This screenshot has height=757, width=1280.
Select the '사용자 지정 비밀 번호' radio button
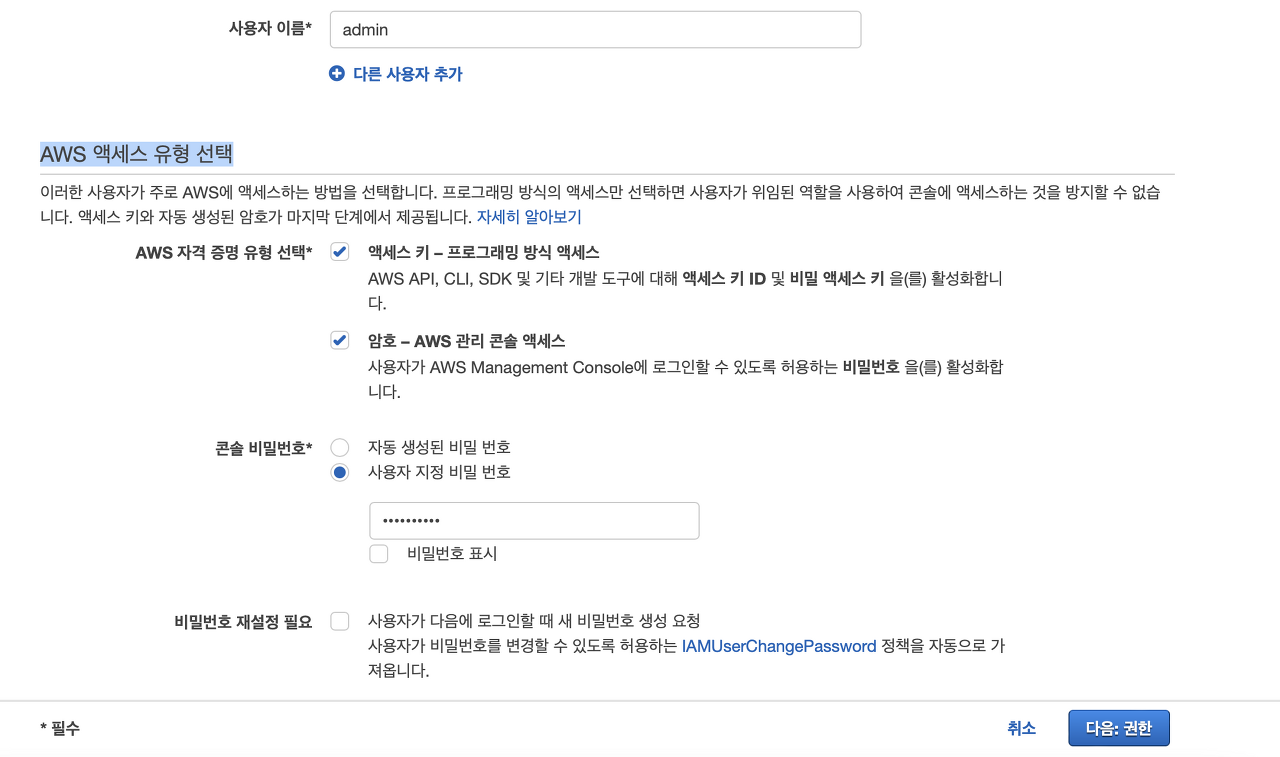[340, 472]
